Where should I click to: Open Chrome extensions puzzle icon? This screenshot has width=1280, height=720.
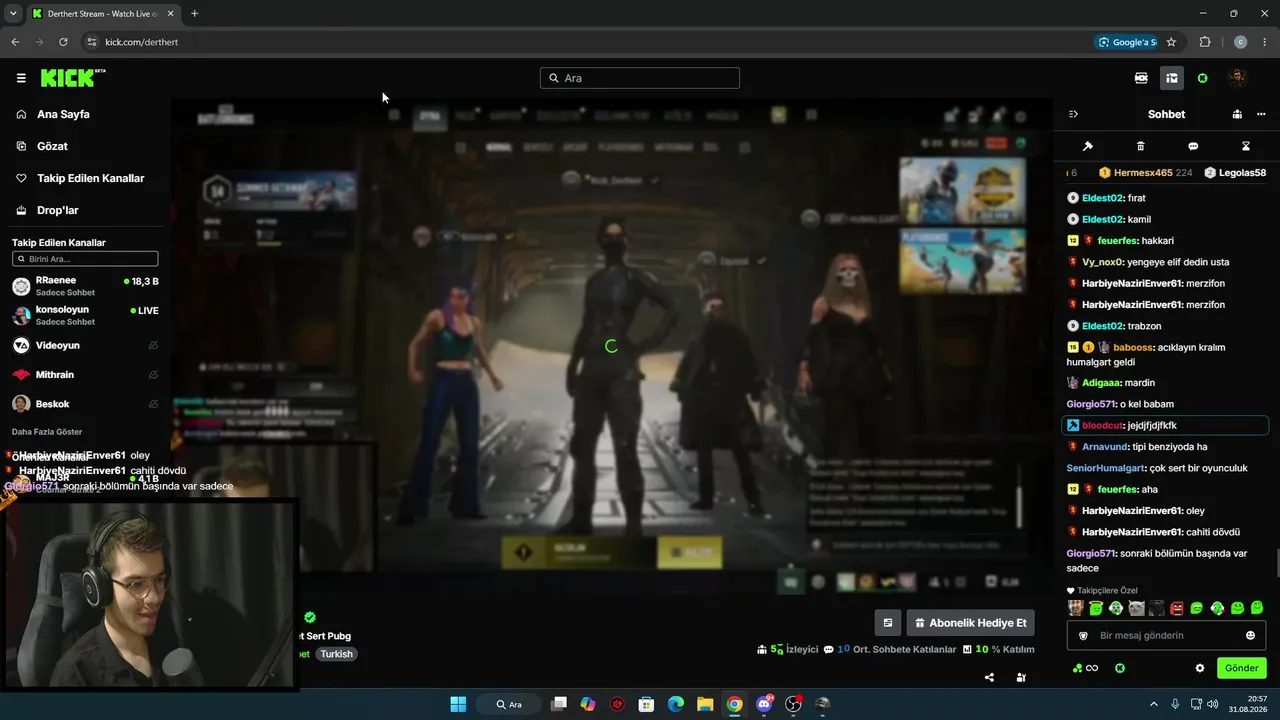[1205, 42]
